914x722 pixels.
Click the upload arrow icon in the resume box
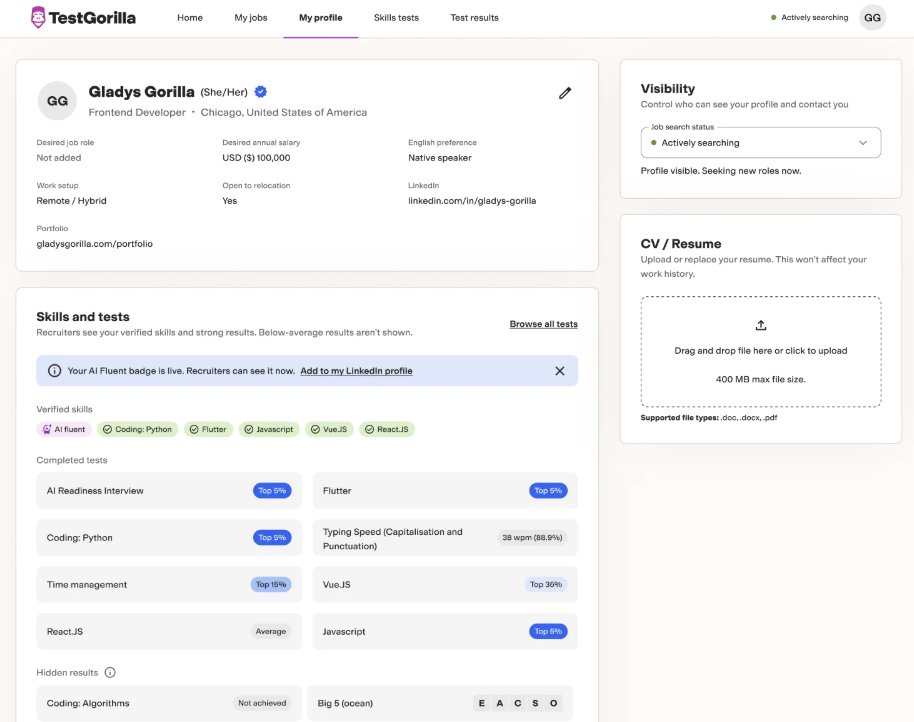pyautogui.click(x=761, y=325)
